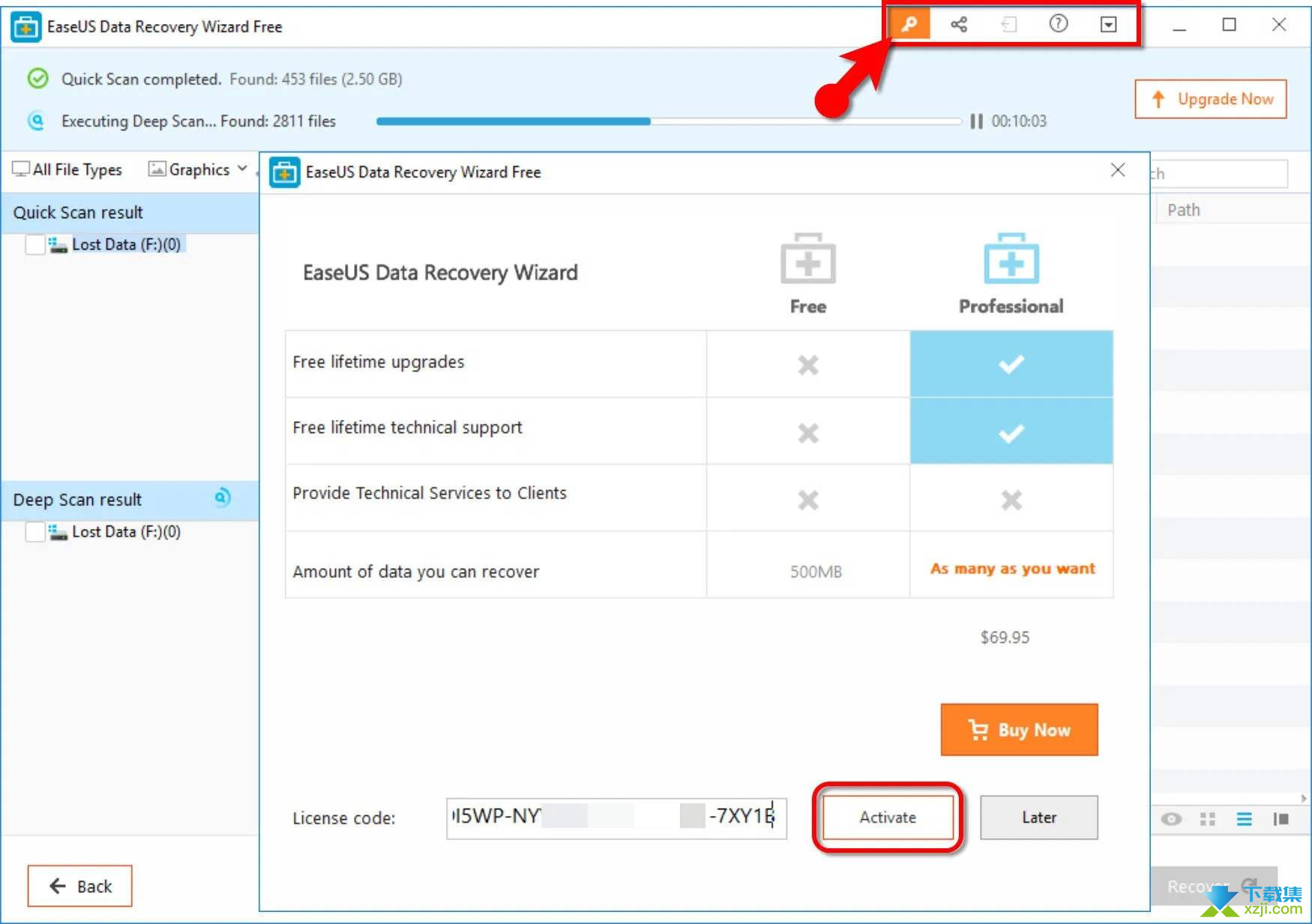Click the deep scan spinning indicator icon
The width and height of the screenshot is (1312, 924).
coord(223,498)
